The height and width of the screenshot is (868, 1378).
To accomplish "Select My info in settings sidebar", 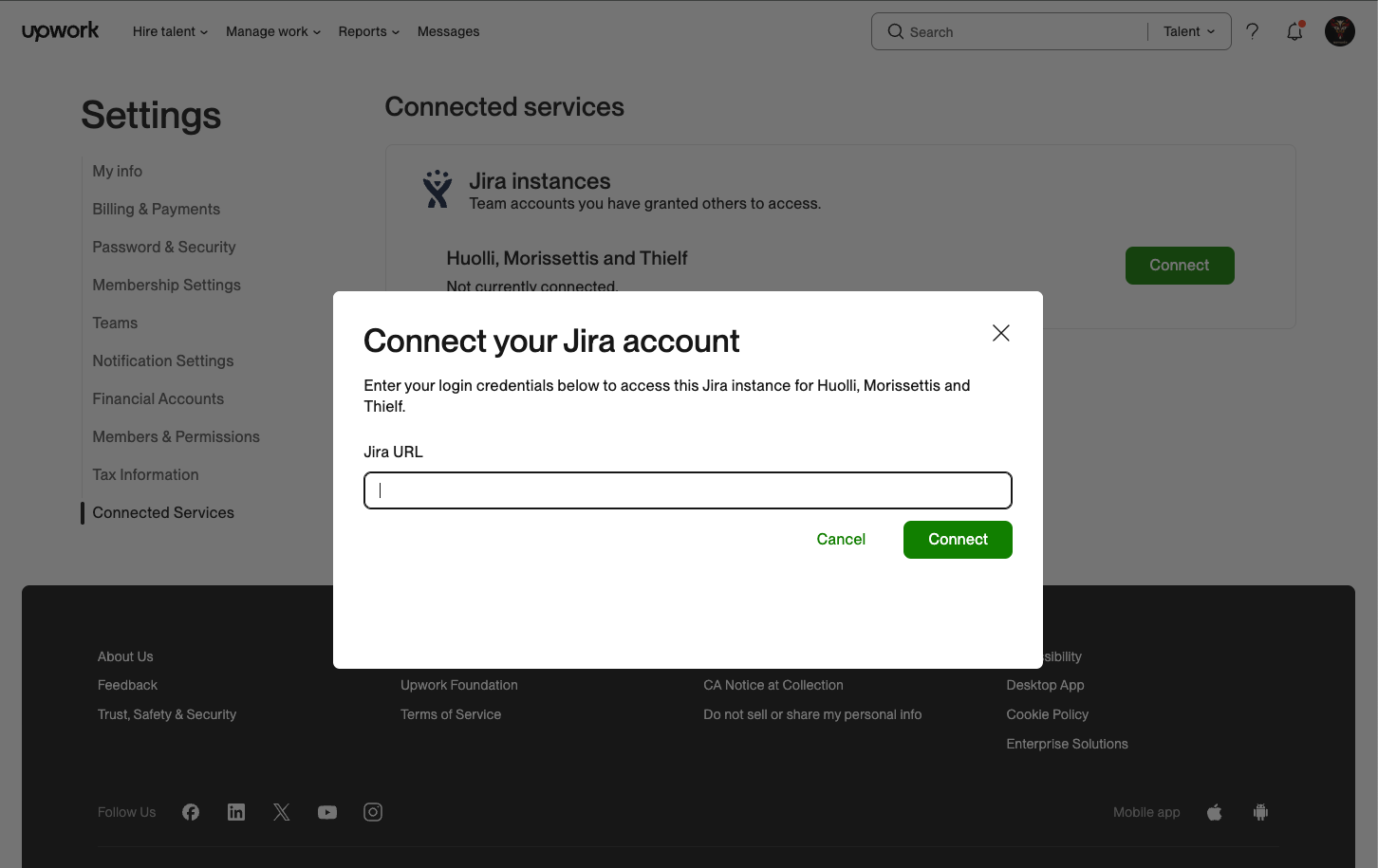I will [118, 172].
